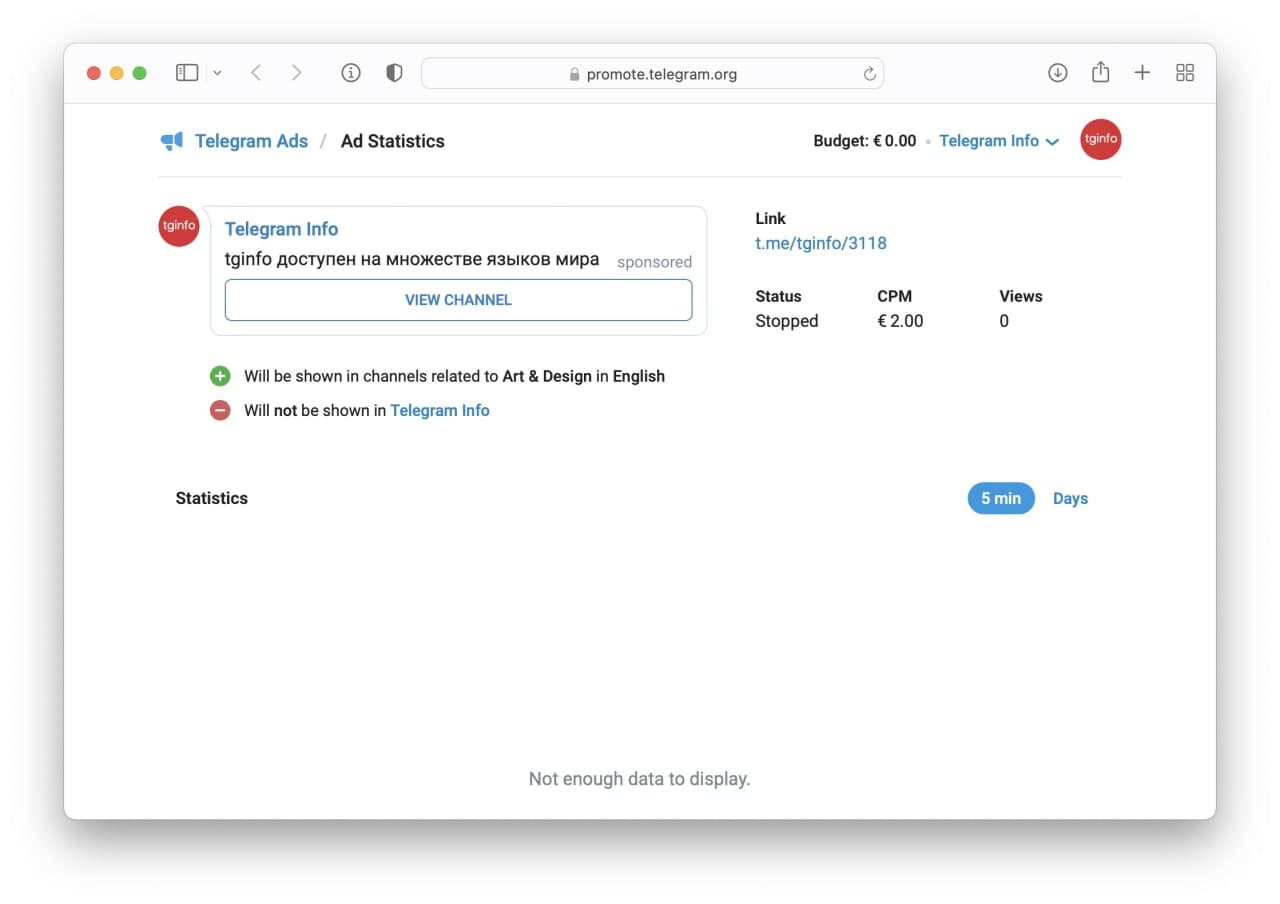1280x904 pixels.
Task: Click the Share icon in Safari toolbar
Action: coord(1100,72)
